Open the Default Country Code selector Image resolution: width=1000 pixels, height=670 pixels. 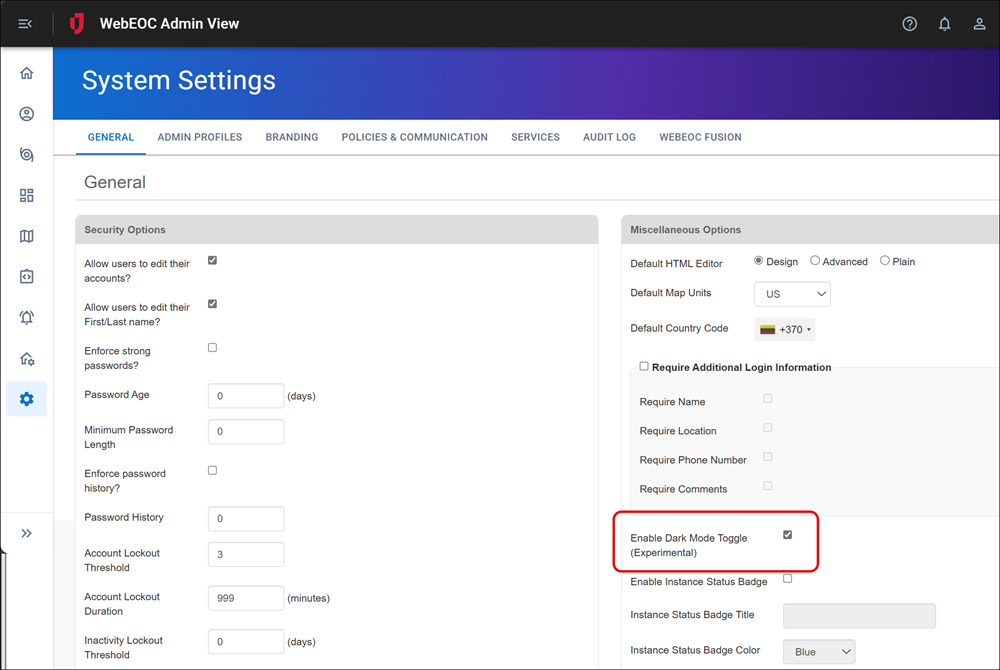[x=785, y=329]
